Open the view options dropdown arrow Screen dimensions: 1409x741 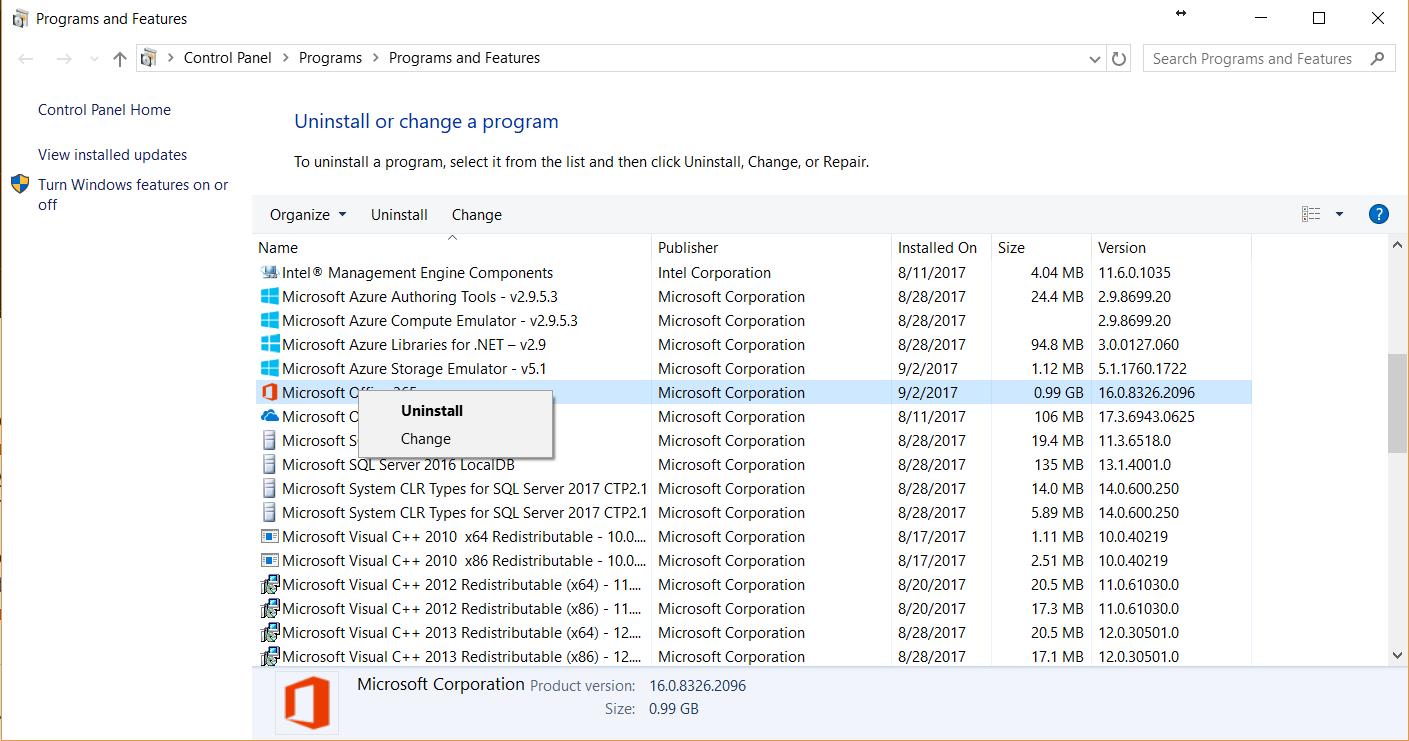tap(1339, 214)
